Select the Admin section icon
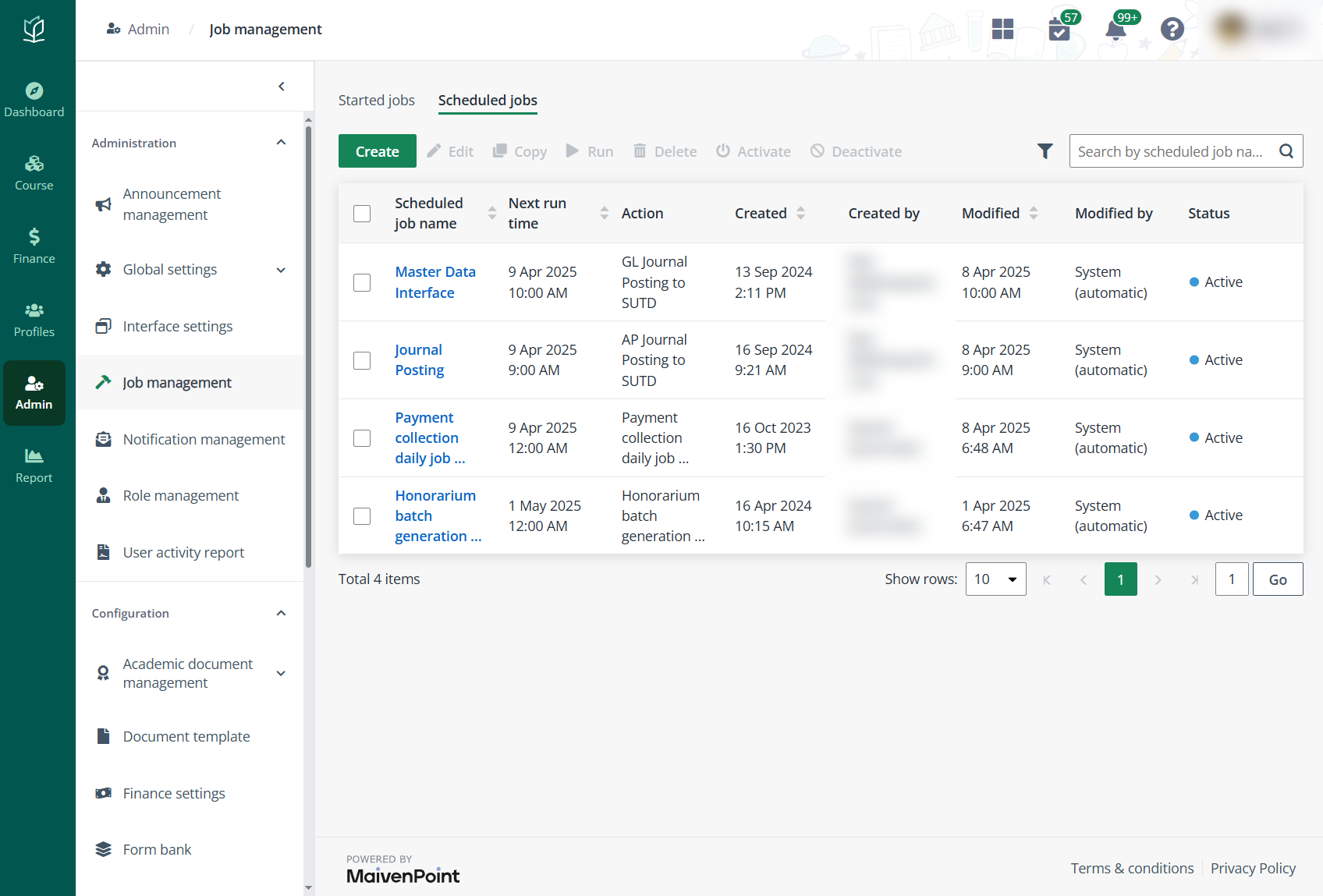Screen dimensions: 1323x896 [34, 393]
